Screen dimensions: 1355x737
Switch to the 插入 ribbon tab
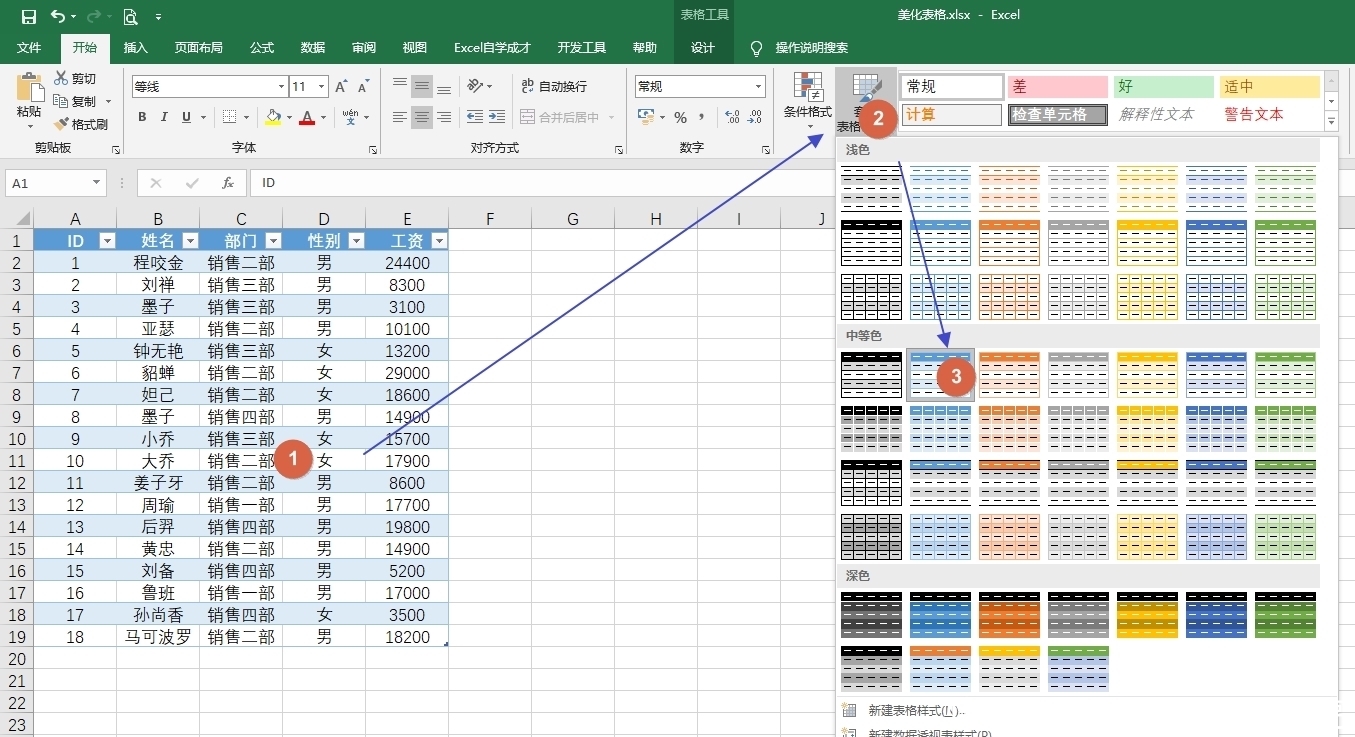(135, 47)
